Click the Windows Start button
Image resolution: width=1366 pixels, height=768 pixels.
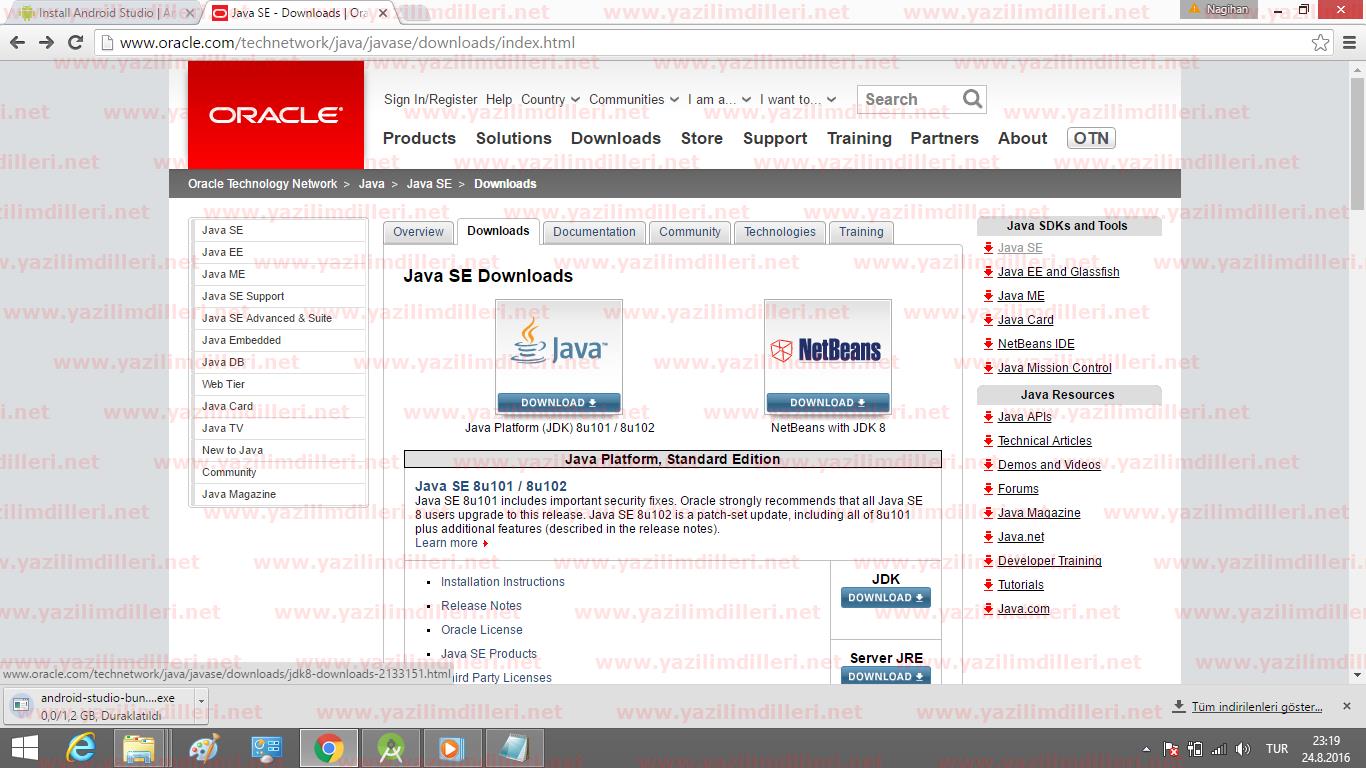pyautogui.click(x=24, y=748)
